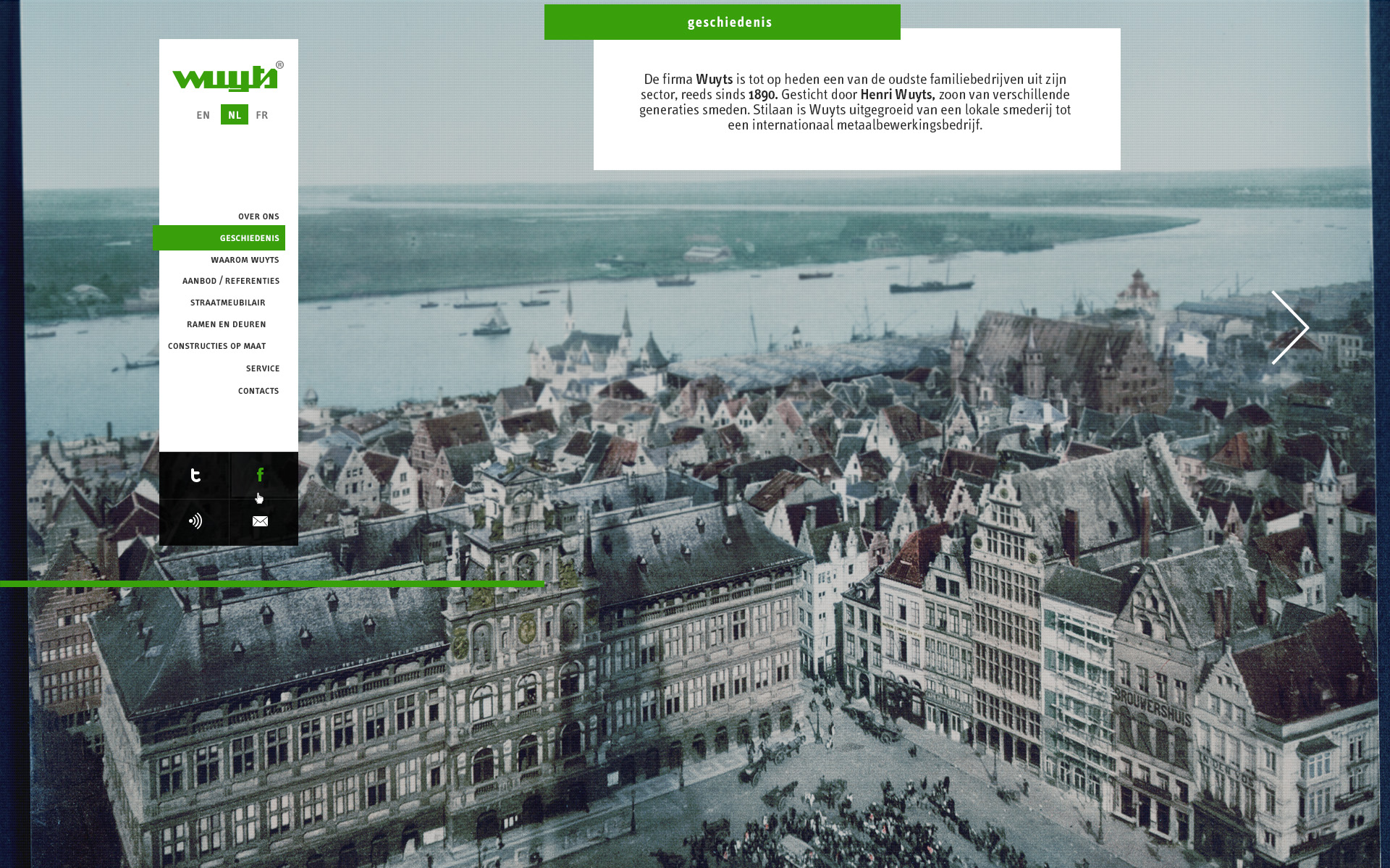Switch language to FR
Screen dimensions: 1390x868
tap(262, 115)
